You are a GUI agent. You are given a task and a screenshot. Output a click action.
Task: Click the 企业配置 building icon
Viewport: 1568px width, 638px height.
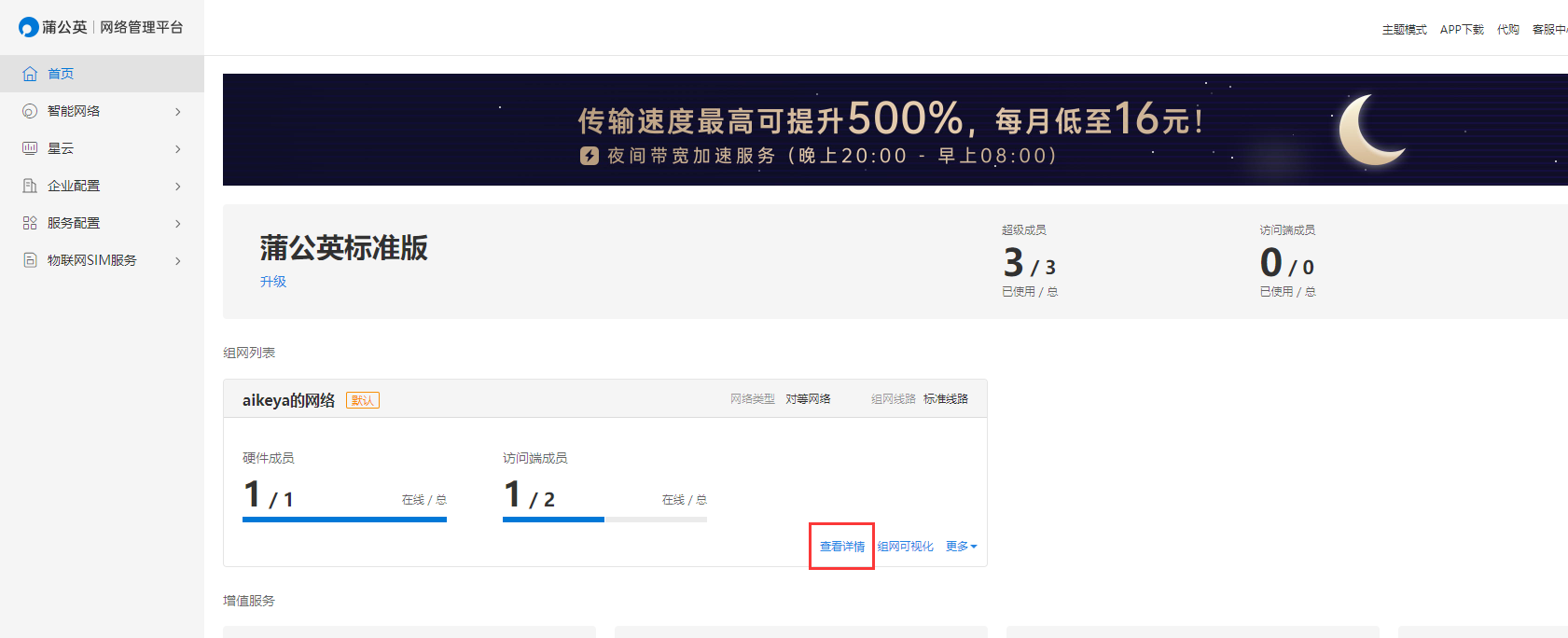coord(30,186)
